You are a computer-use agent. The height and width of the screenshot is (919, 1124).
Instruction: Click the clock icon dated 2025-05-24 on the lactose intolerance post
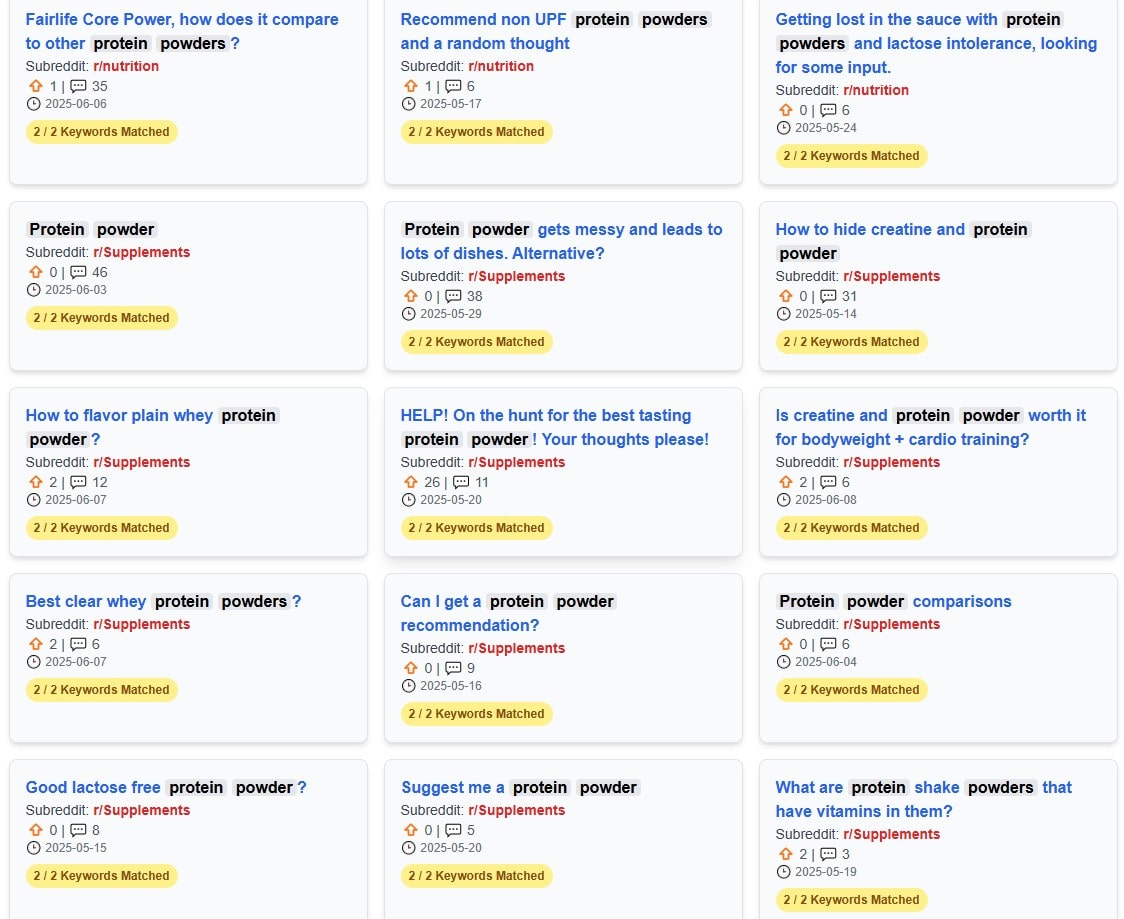(x=783, y=127)
